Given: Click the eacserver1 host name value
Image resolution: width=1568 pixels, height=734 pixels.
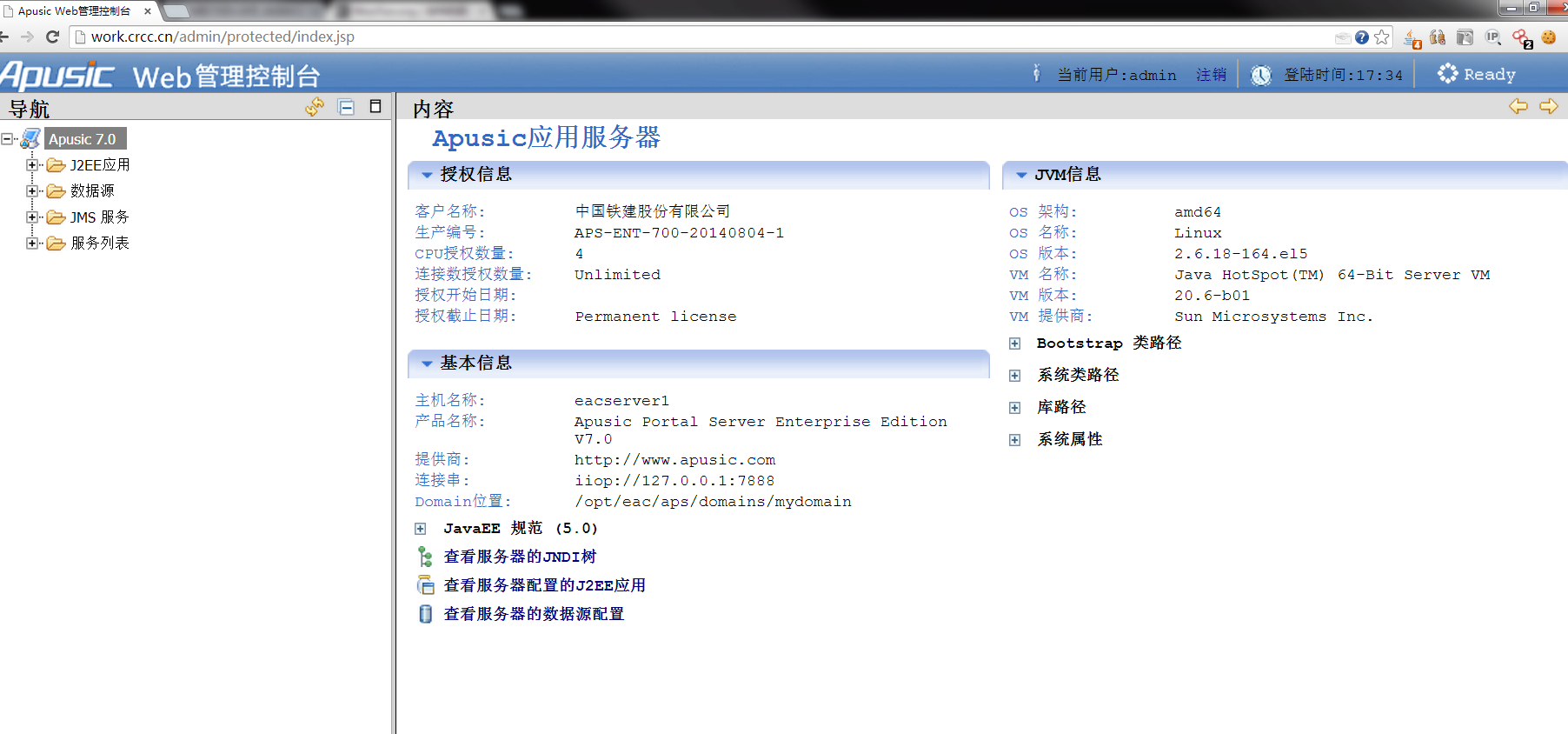Looking at the screenshot, I should (x=621, y=401).
